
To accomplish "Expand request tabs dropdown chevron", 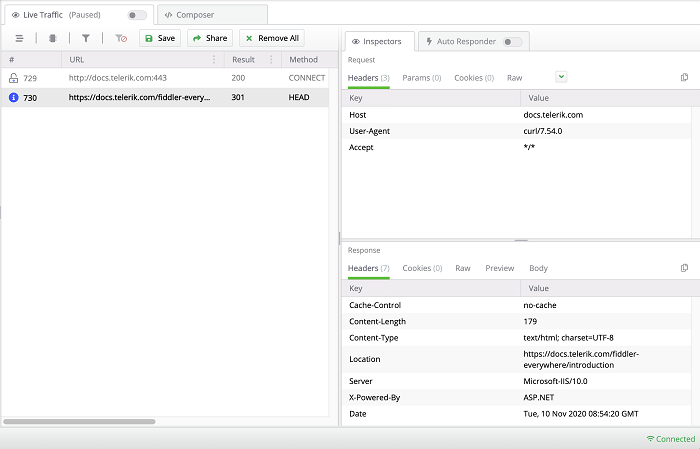I will (561, 77).
